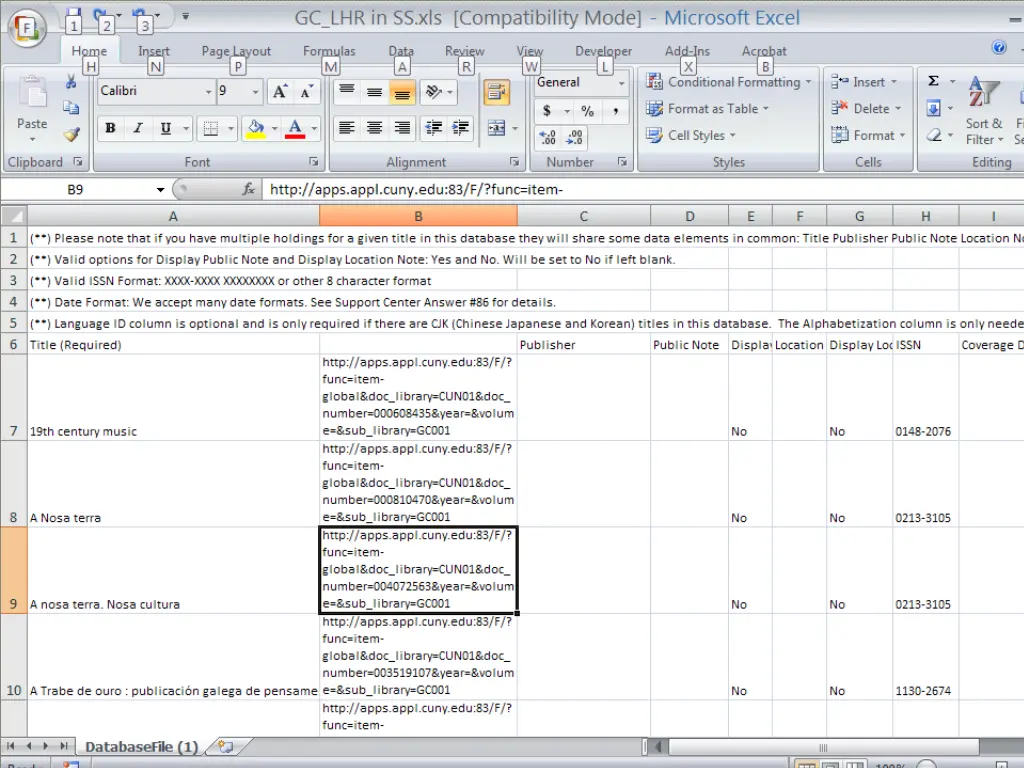Select cell with '19th century music'

(173, 398)
